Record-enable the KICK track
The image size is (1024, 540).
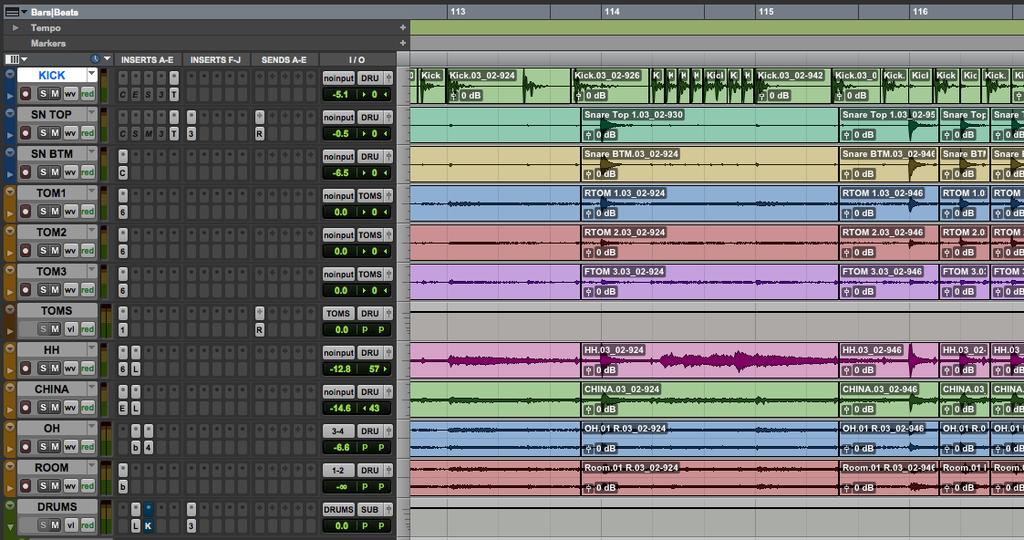click(x=25, y=94)
